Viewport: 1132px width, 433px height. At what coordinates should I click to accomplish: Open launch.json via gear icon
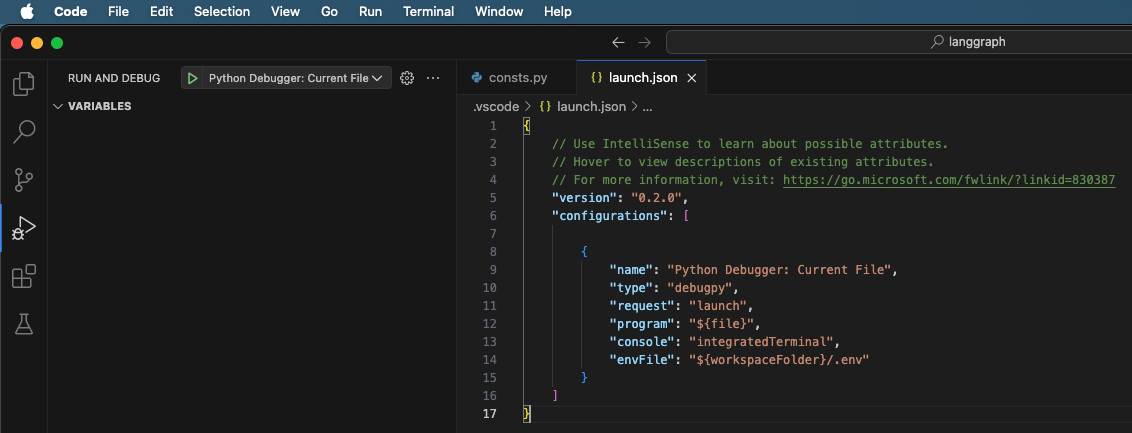tap(406, 78)
